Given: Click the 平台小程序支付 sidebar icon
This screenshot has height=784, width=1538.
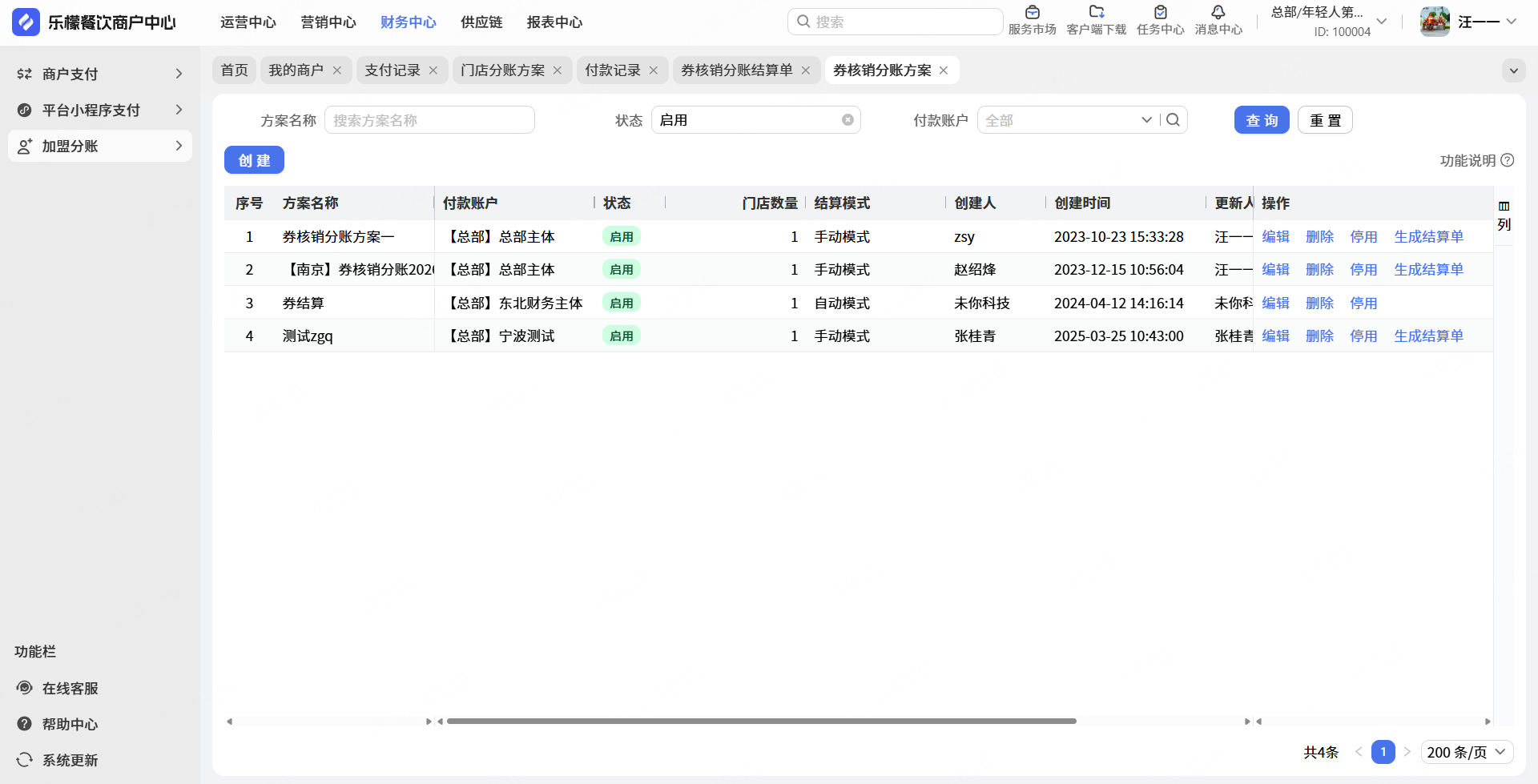Looking at the screenshot, I should click(25, 110).
